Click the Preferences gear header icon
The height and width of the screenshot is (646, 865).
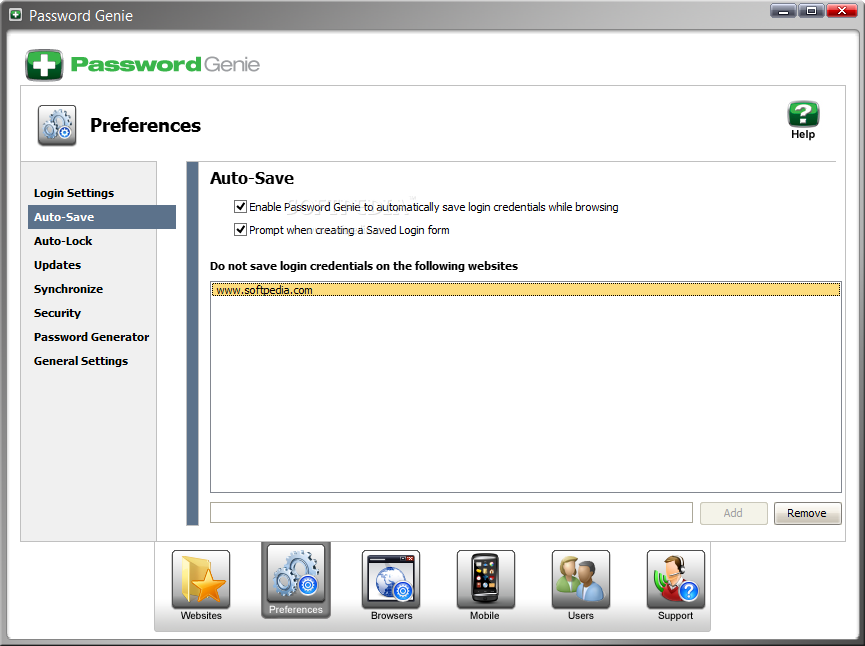click(x=57, y=125)
